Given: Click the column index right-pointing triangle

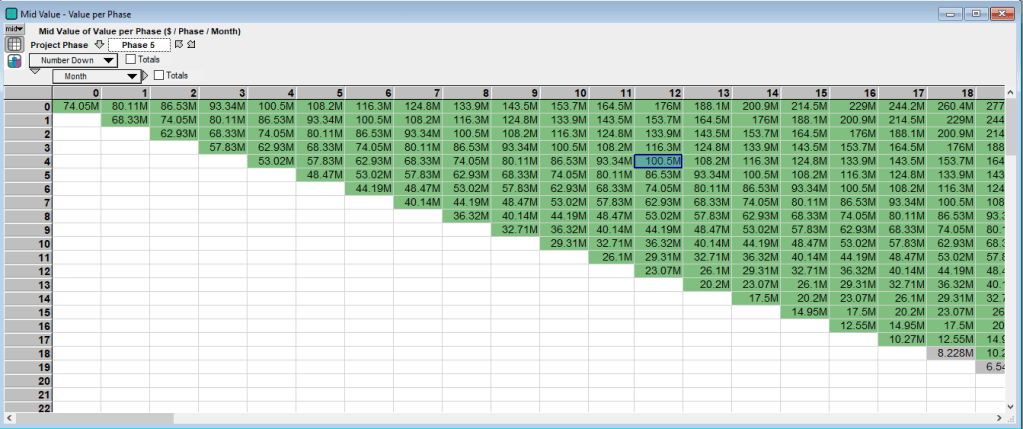Looking at the screenshot, I should click(x=144, y=75).
